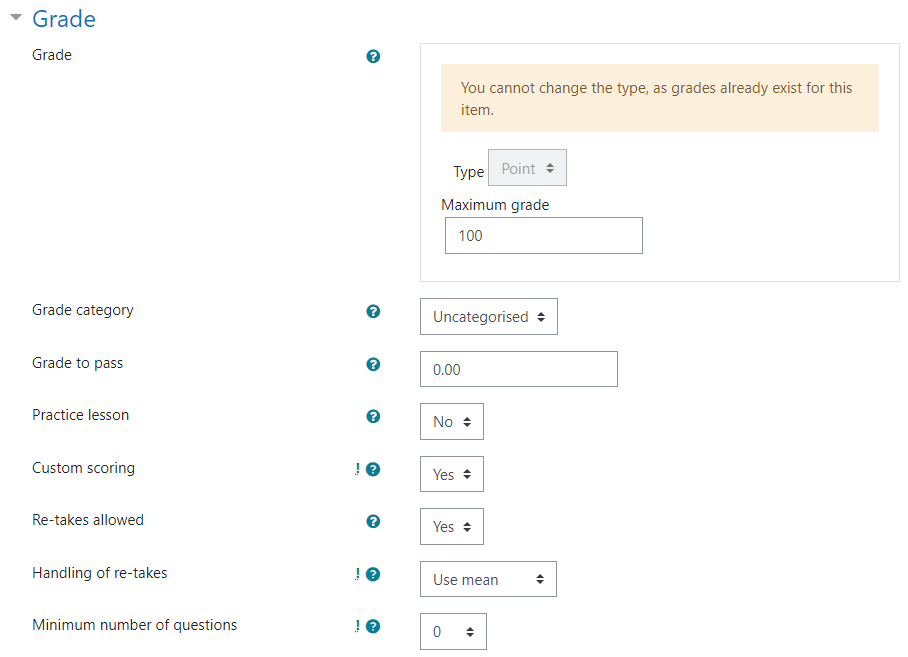
Task: Show help for Grade to pass
Action: (373, 364)
